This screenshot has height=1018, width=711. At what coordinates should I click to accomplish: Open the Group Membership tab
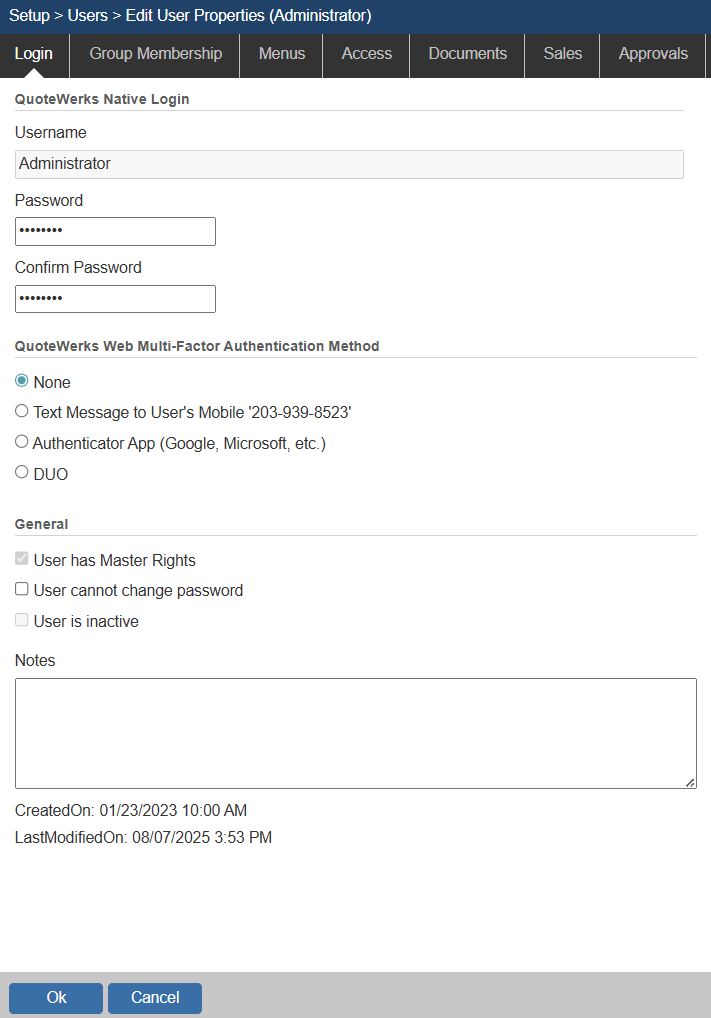(155, 54)
